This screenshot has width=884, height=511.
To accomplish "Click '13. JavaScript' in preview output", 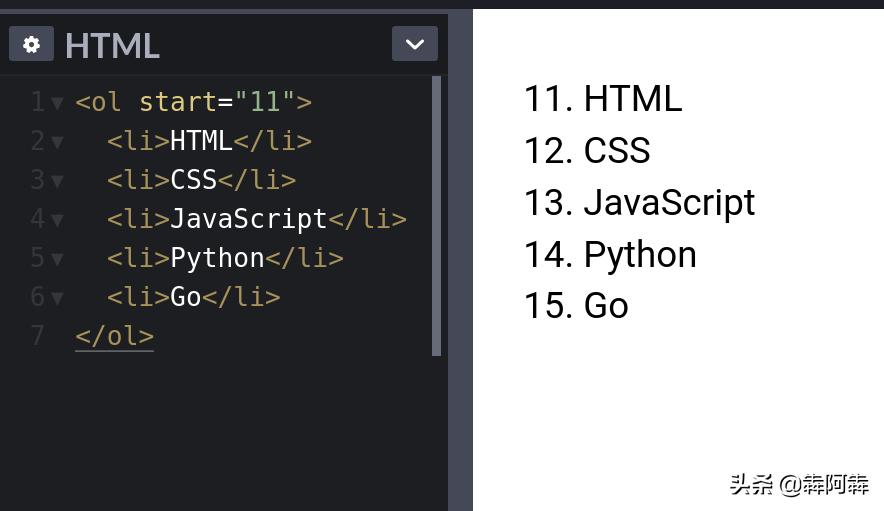I will click(639, 203).
